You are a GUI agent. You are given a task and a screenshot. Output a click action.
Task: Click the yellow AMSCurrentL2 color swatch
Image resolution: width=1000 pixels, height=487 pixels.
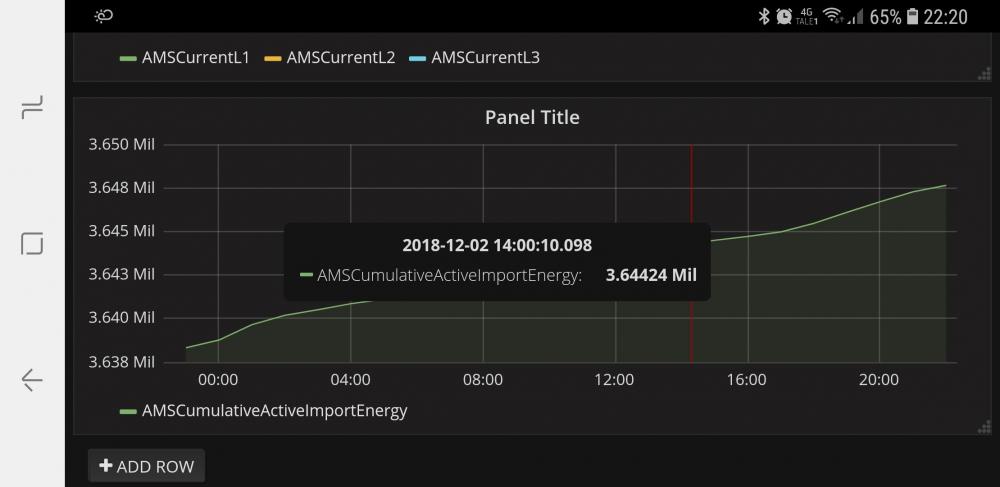pyautogui.click(x=272, y=58)
